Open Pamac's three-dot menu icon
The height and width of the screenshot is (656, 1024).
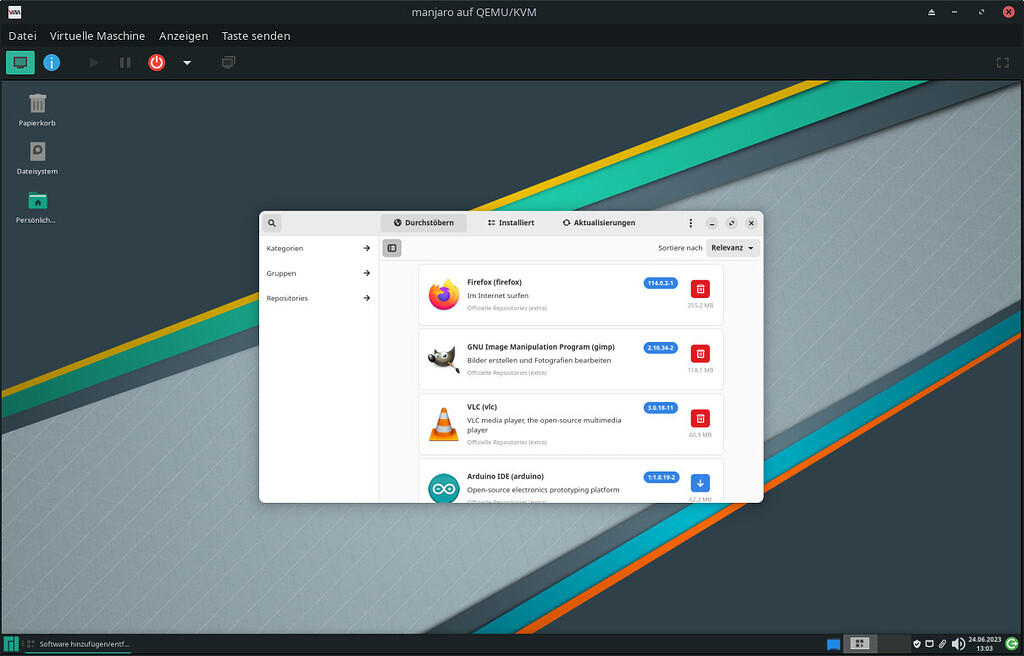690,223
